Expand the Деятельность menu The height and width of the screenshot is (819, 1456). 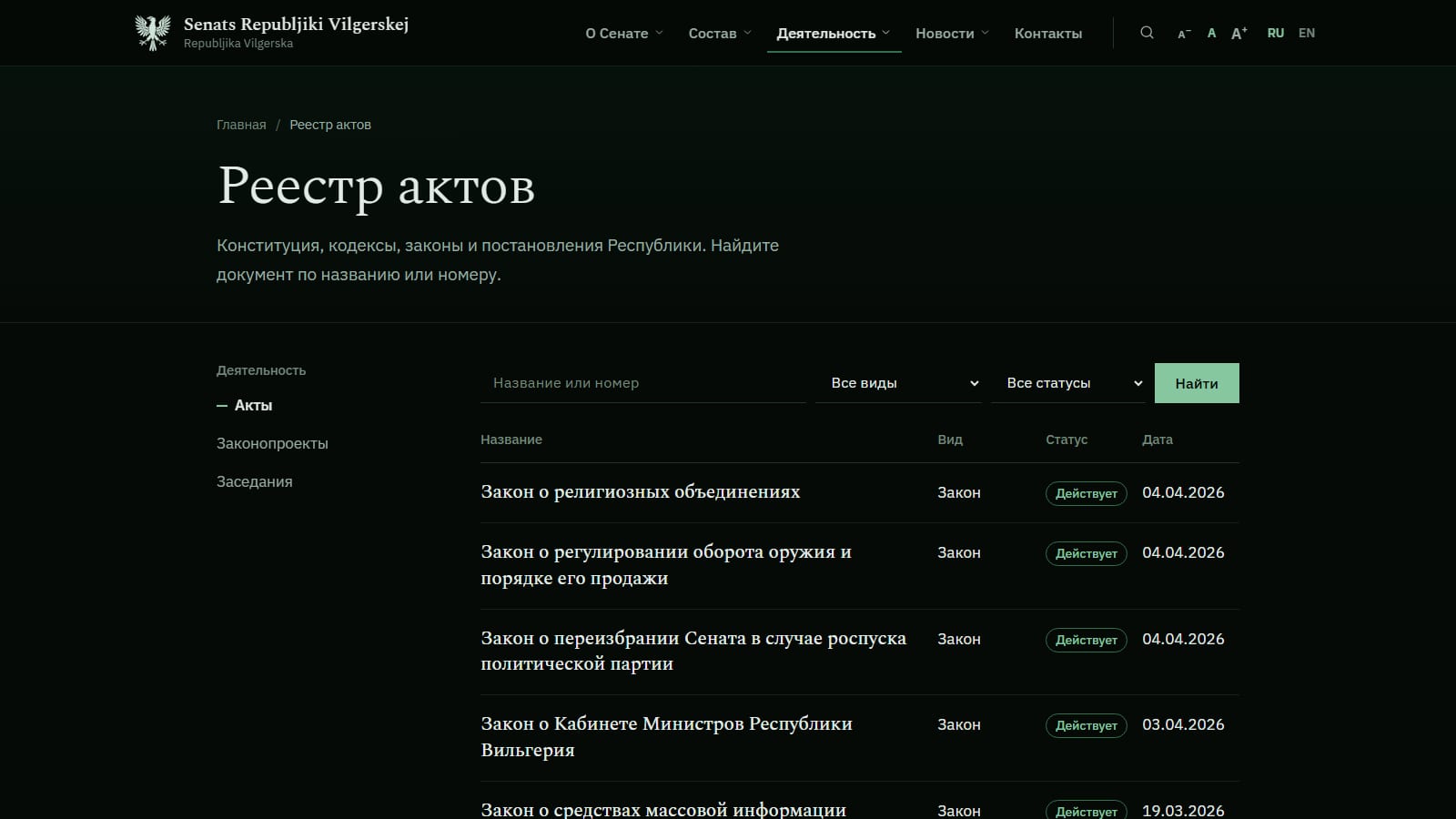834,33
